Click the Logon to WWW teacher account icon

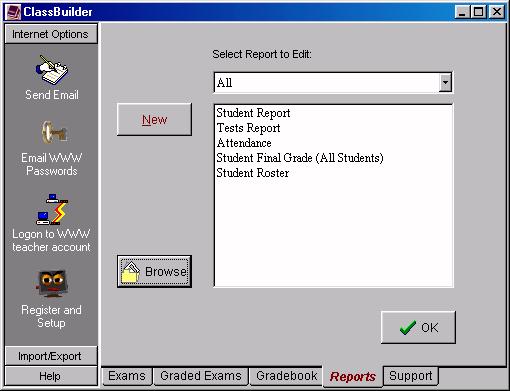52,209
